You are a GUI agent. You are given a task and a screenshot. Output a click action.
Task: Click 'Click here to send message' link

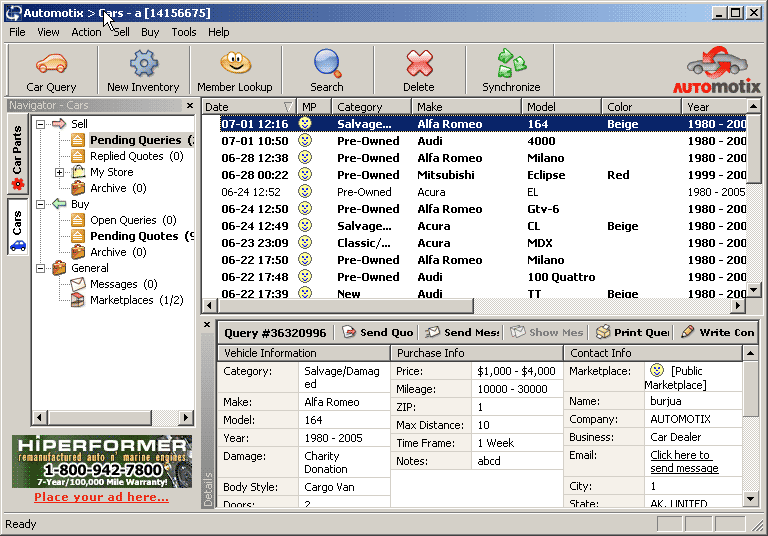click(x=684, y=462)
